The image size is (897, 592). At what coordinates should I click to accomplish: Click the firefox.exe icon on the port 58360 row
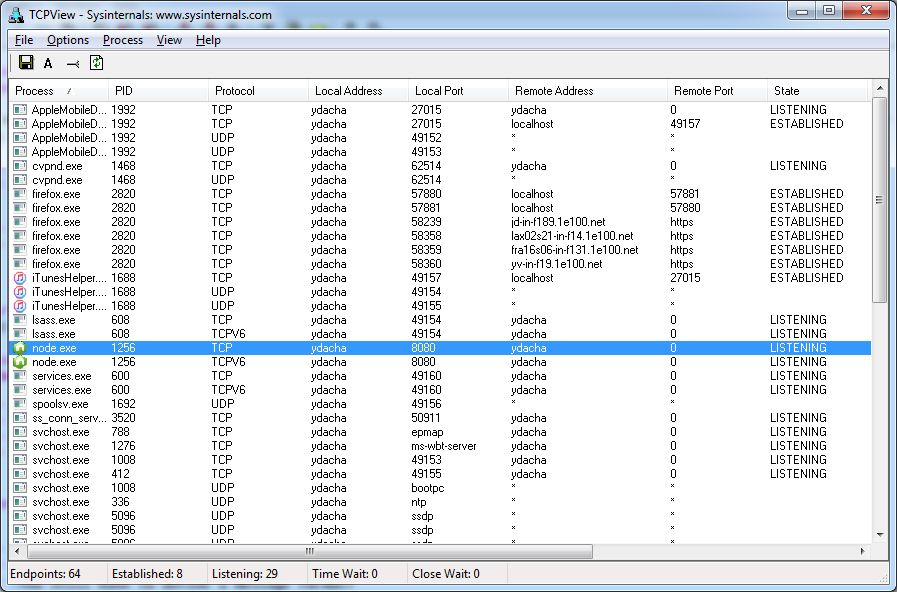(x=20, y=264)
